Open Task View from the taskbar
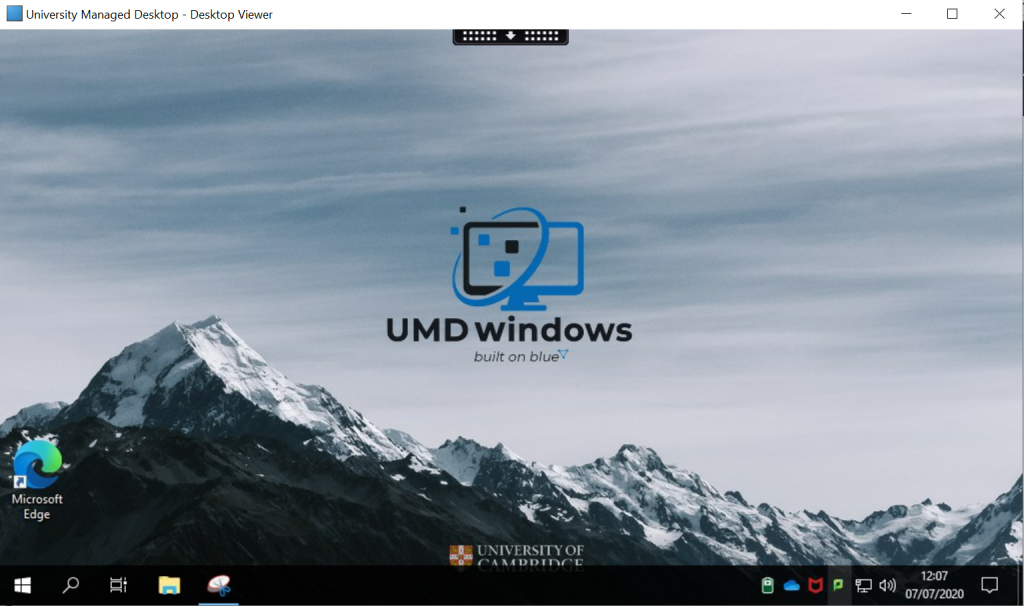This screenshot has height=606, width=1024. [x=118, y=585]
